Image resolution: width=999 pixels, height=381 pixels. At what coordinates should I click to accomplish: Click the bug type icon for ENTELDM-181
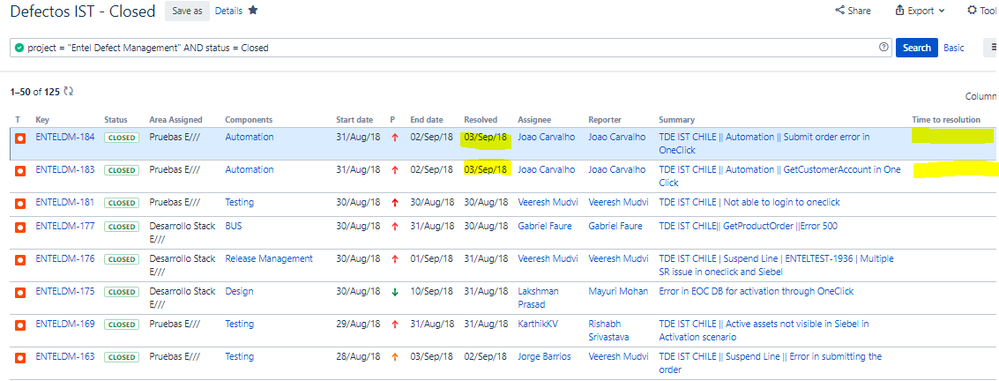[20, 203]
